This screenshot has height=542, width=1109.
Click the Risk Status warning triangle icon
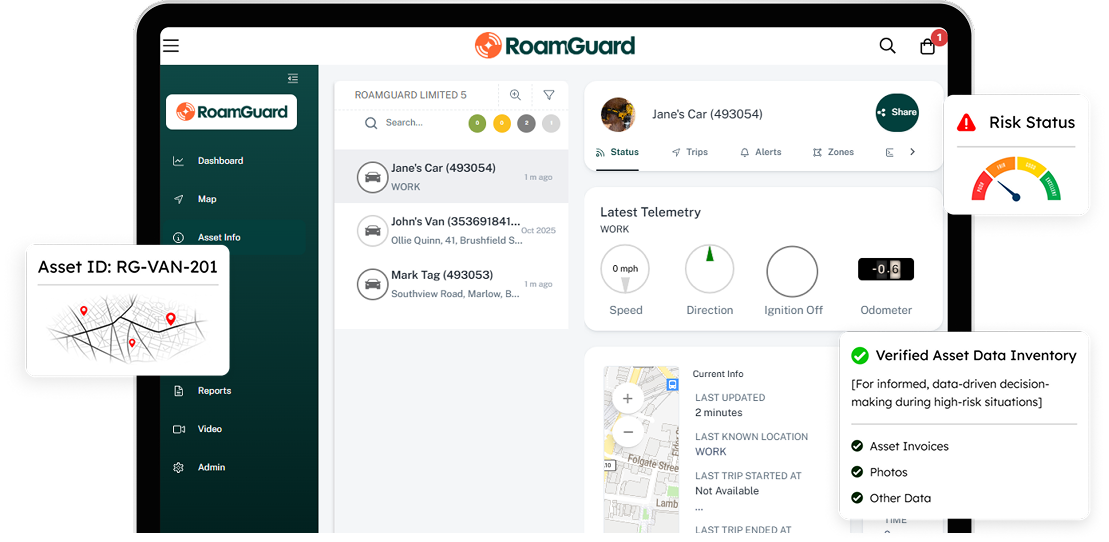pyautogui.click(x=966, y=122)
